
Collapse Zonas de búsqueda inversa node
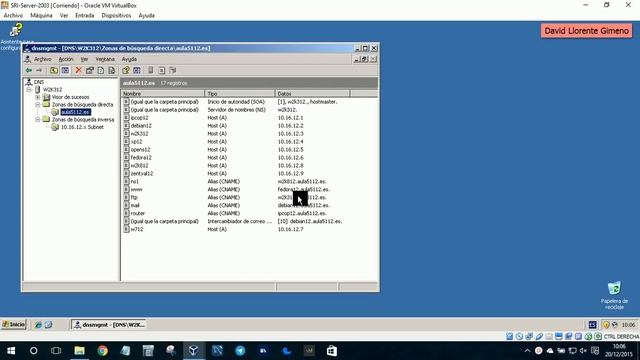pos(38,120)
